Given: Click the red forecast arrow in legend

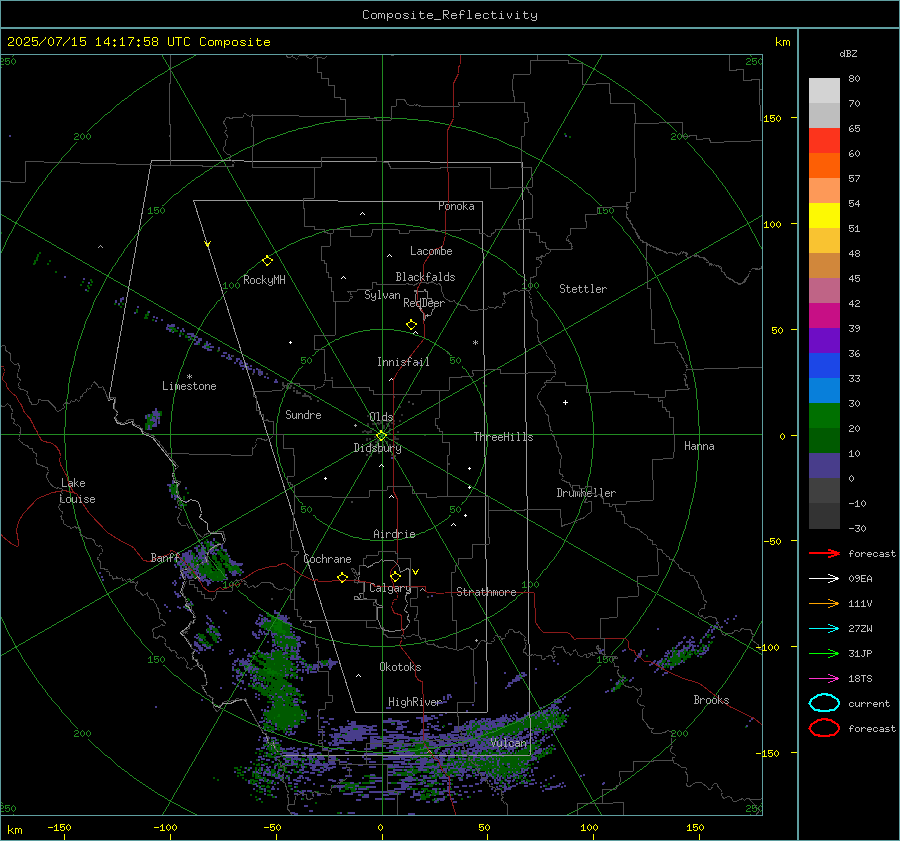Looking at the screenshot, I should pyautogui.click(x=824, y=553).
